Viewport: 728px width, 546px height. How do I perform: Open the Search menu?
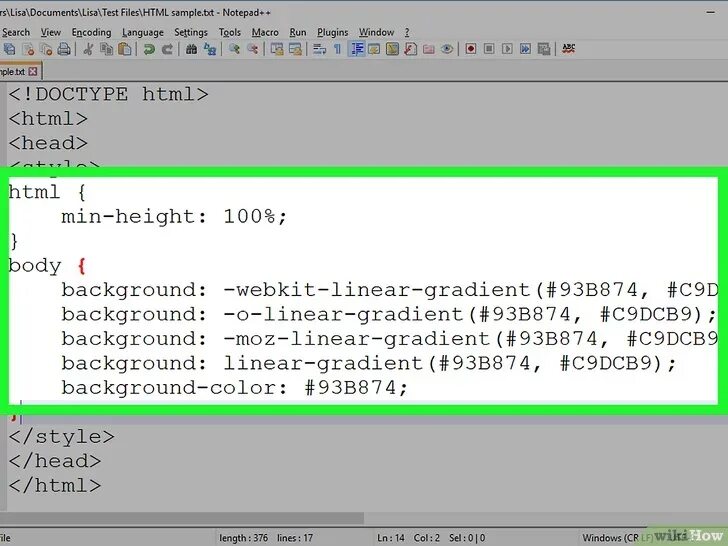[x=16, y=32]
